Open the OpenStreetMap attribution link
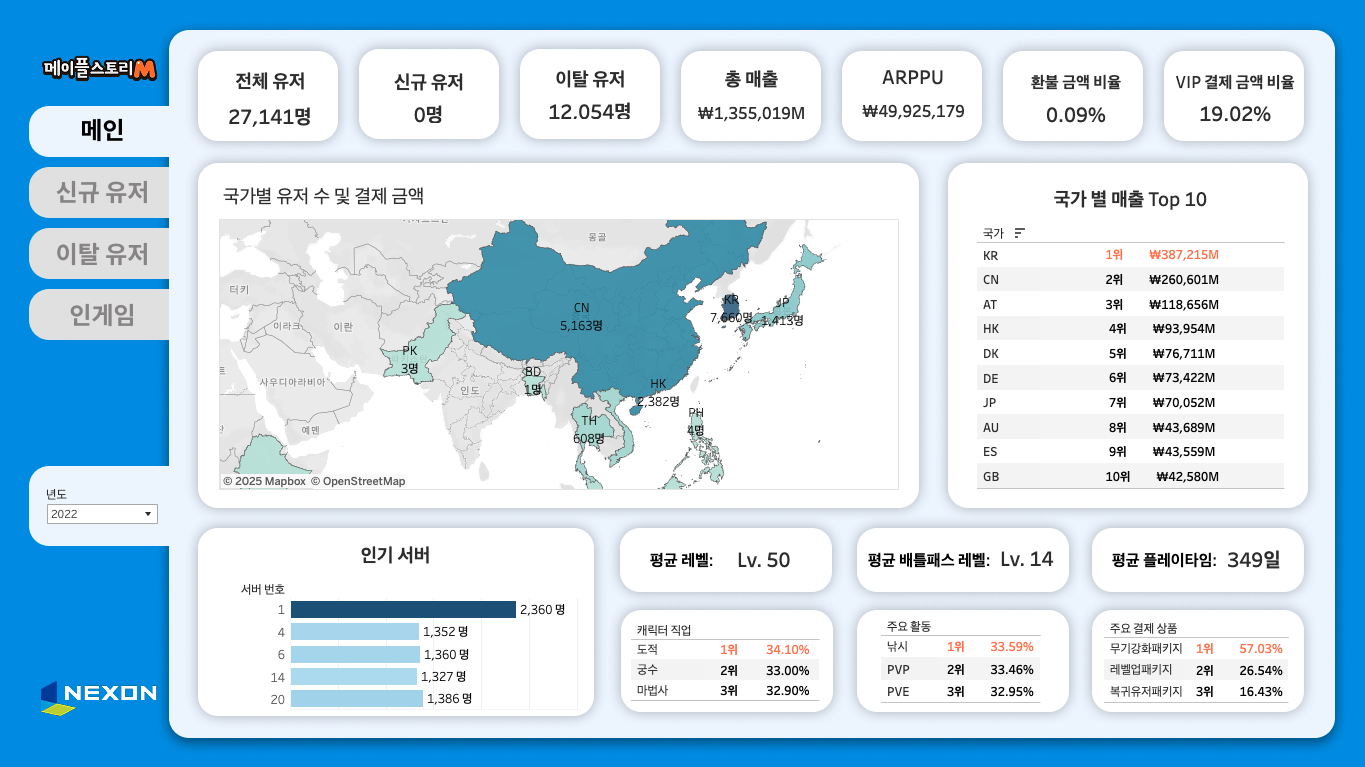 358,481
